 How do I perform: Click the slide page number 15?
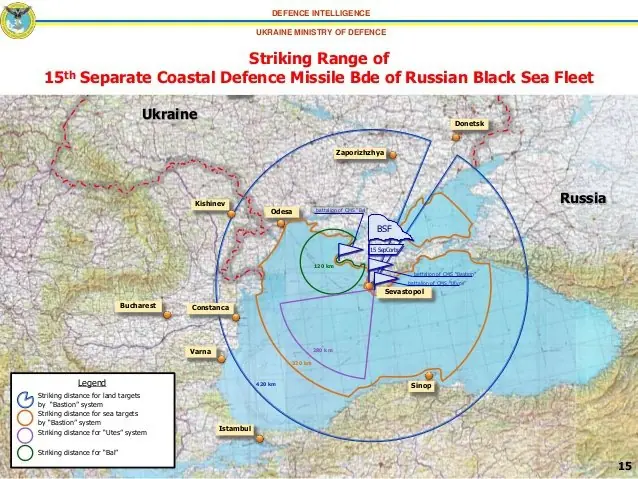(x=625, y=466)
